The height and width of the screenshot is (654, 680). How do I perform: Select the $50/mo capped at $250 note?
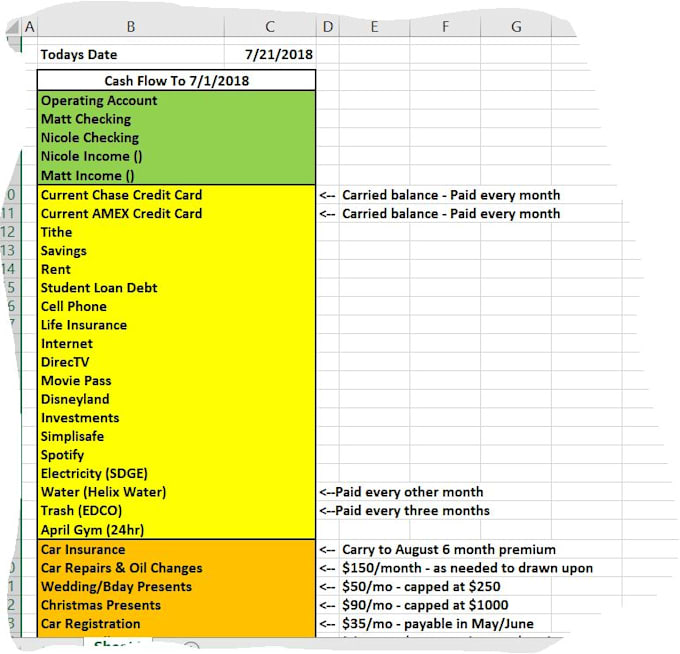[421, 586]
